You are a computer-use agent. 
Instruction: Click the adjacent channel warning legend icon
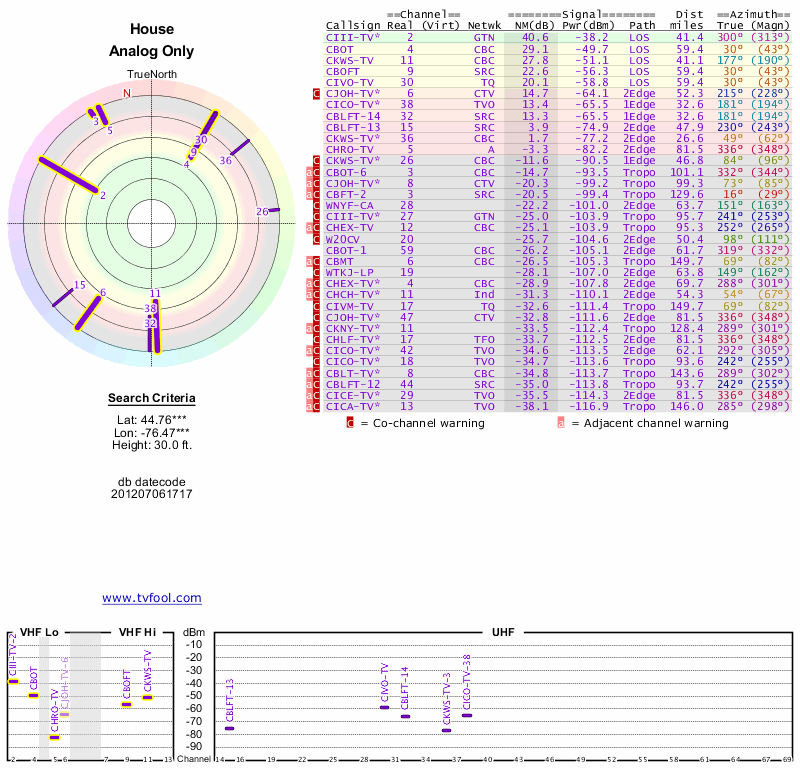(561, 423)
